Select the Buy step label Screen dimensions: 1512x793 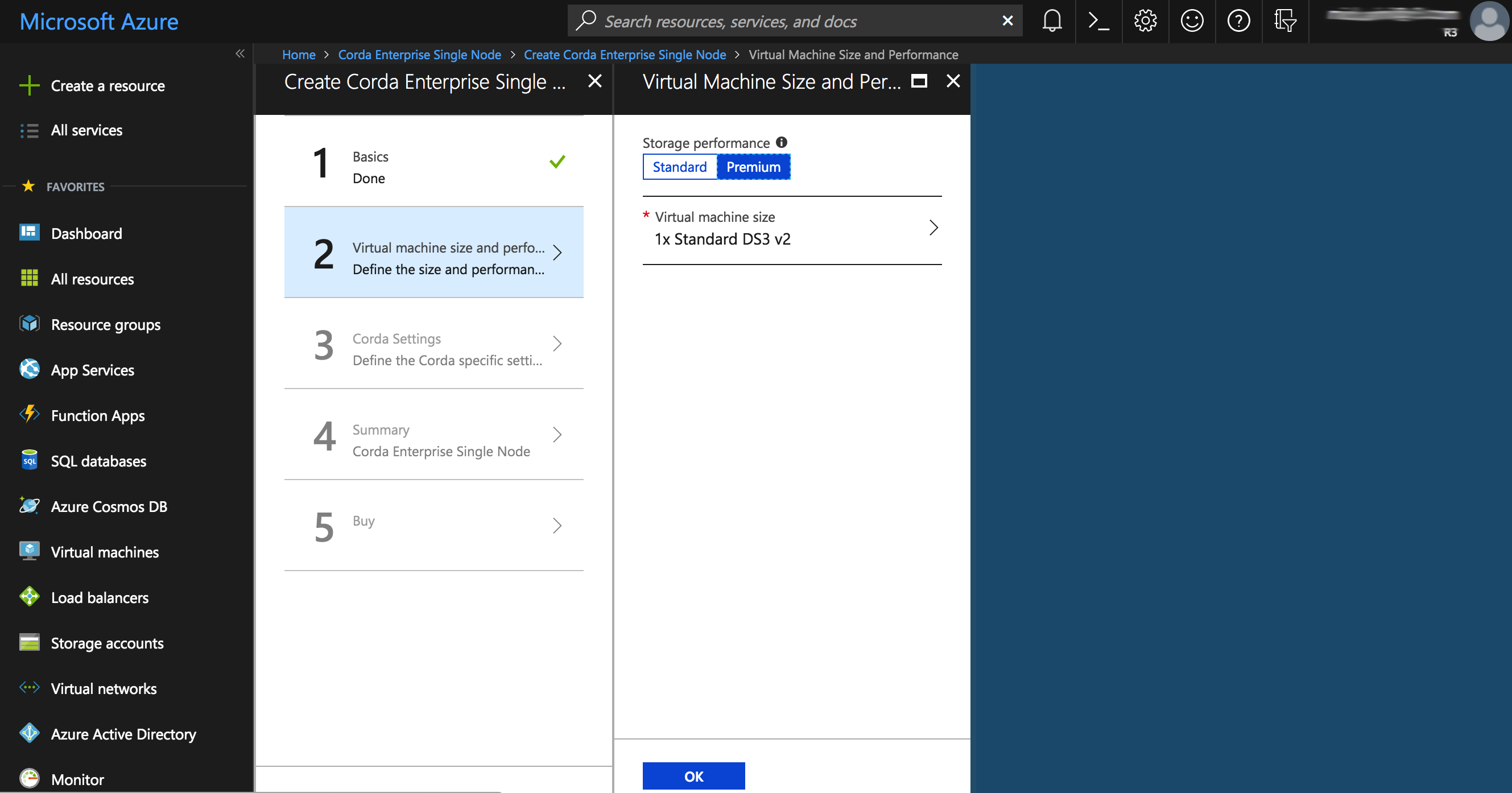pos(363,521)
